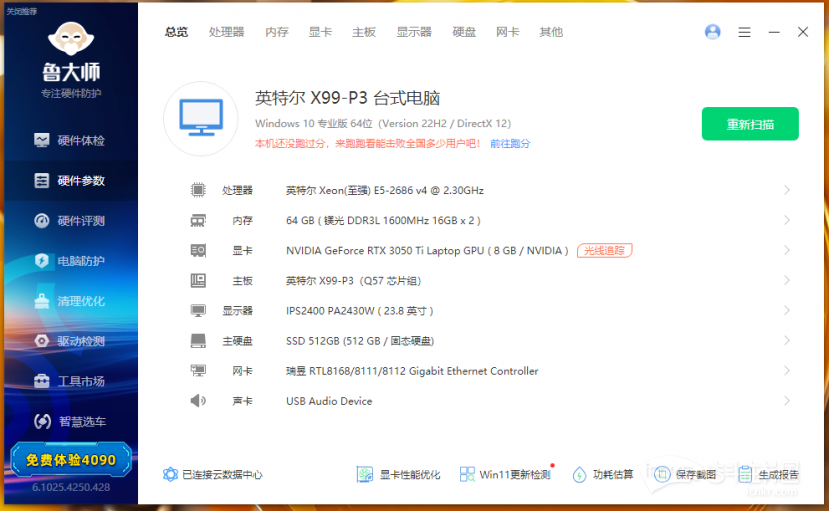Click the 免费体验4090 banner button
The height and width of the screenshot is (511, 829).
pyautogui.click(x=71, y=460)
